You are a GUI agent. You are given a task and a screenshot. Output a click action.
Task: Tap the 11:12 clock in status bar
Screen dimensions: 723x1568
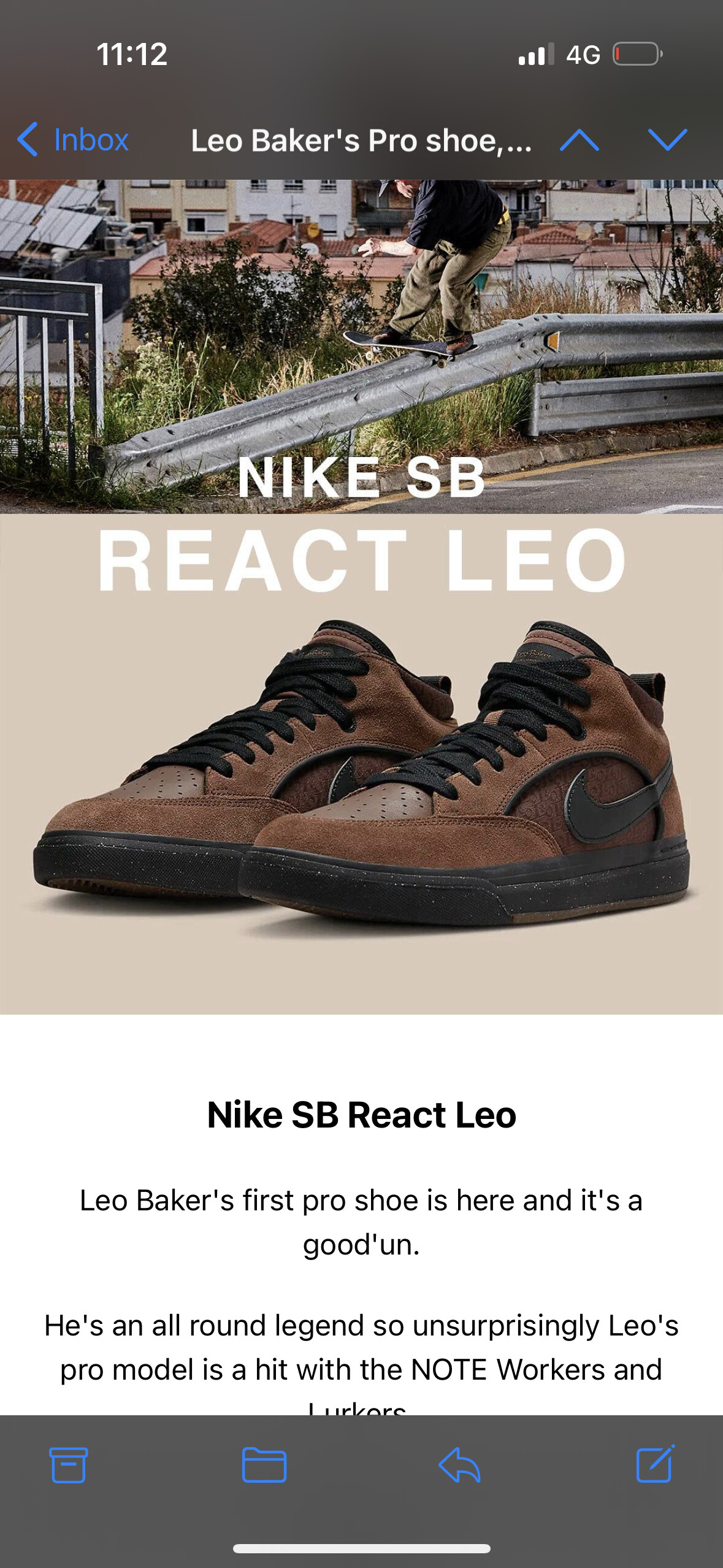click(132, 54)
